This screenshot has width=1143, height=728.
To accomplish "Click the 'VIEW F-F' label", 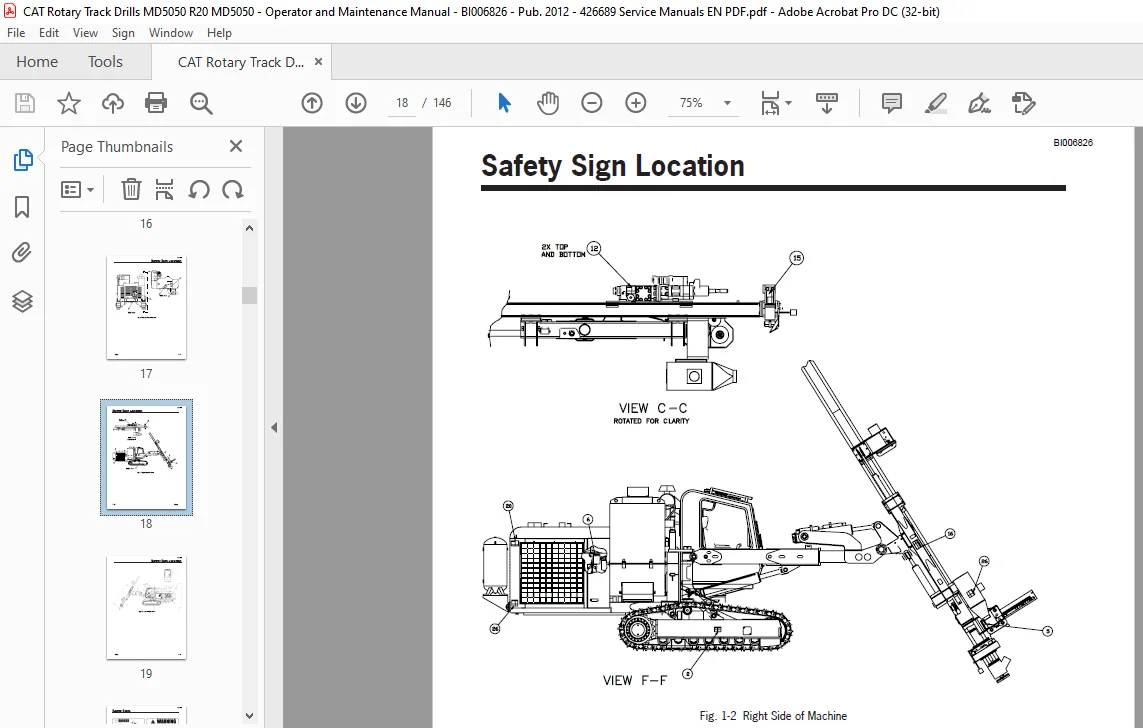I will tap(634, 681).
